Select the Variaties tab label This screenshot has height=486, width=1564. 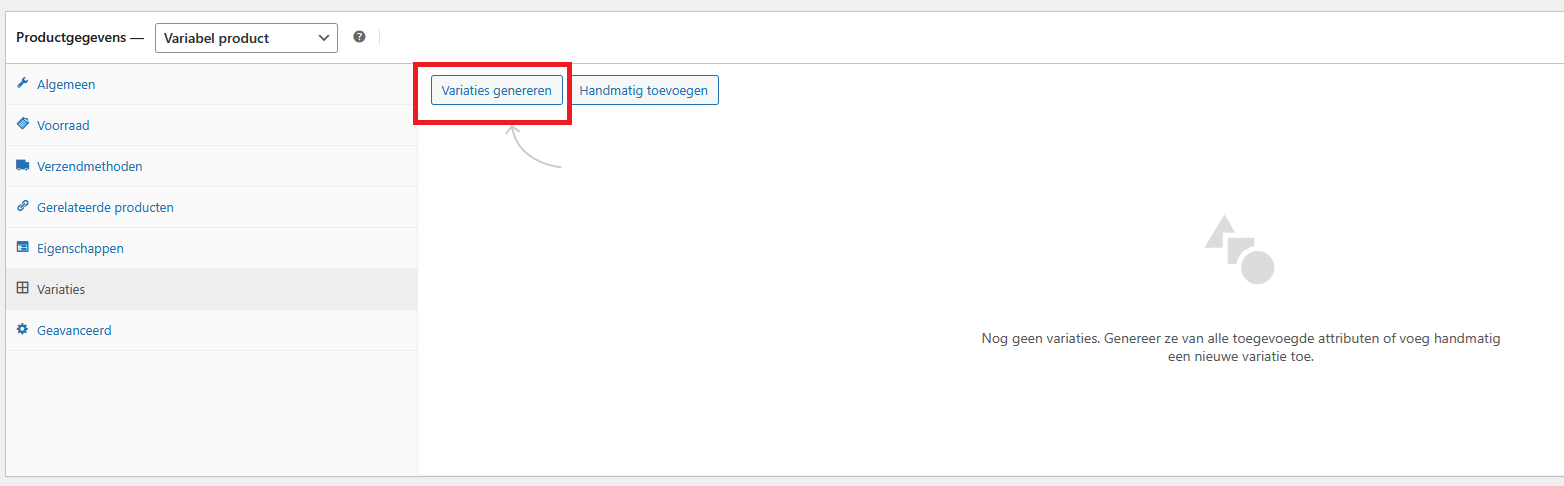click(x=61, y=290)
